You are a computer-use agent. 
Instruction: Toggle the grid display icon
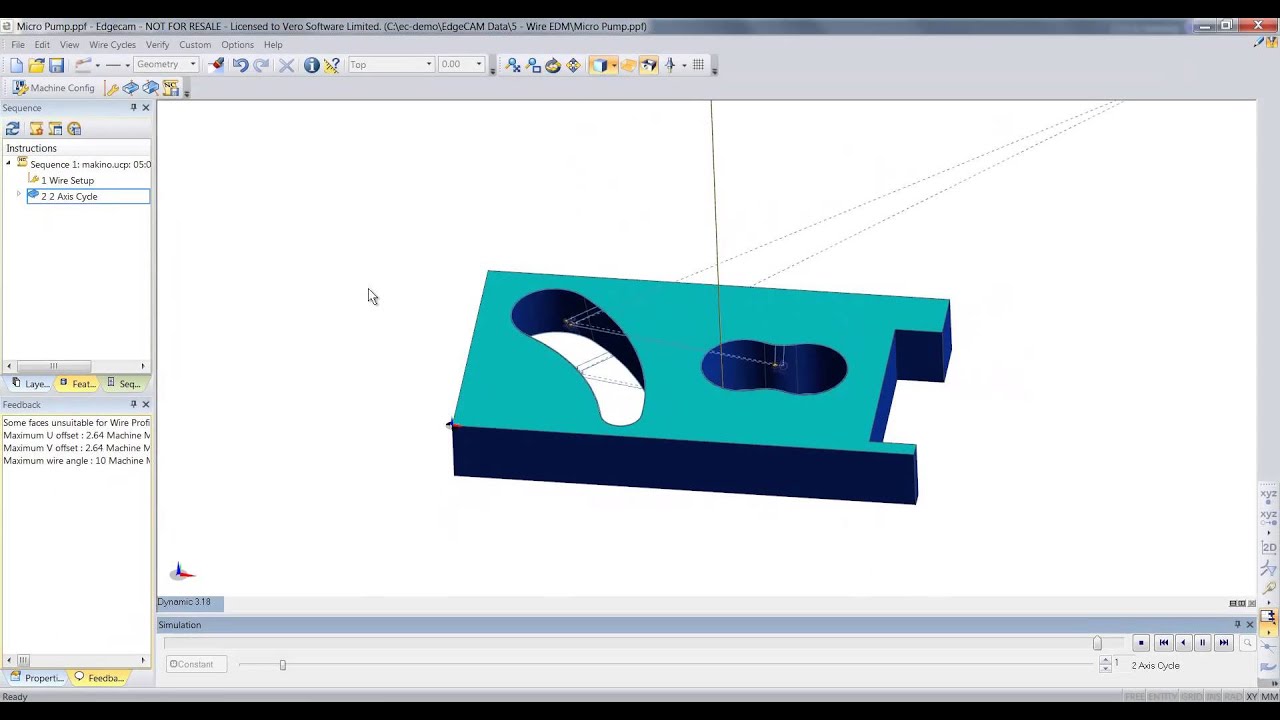tap(698, 65)
